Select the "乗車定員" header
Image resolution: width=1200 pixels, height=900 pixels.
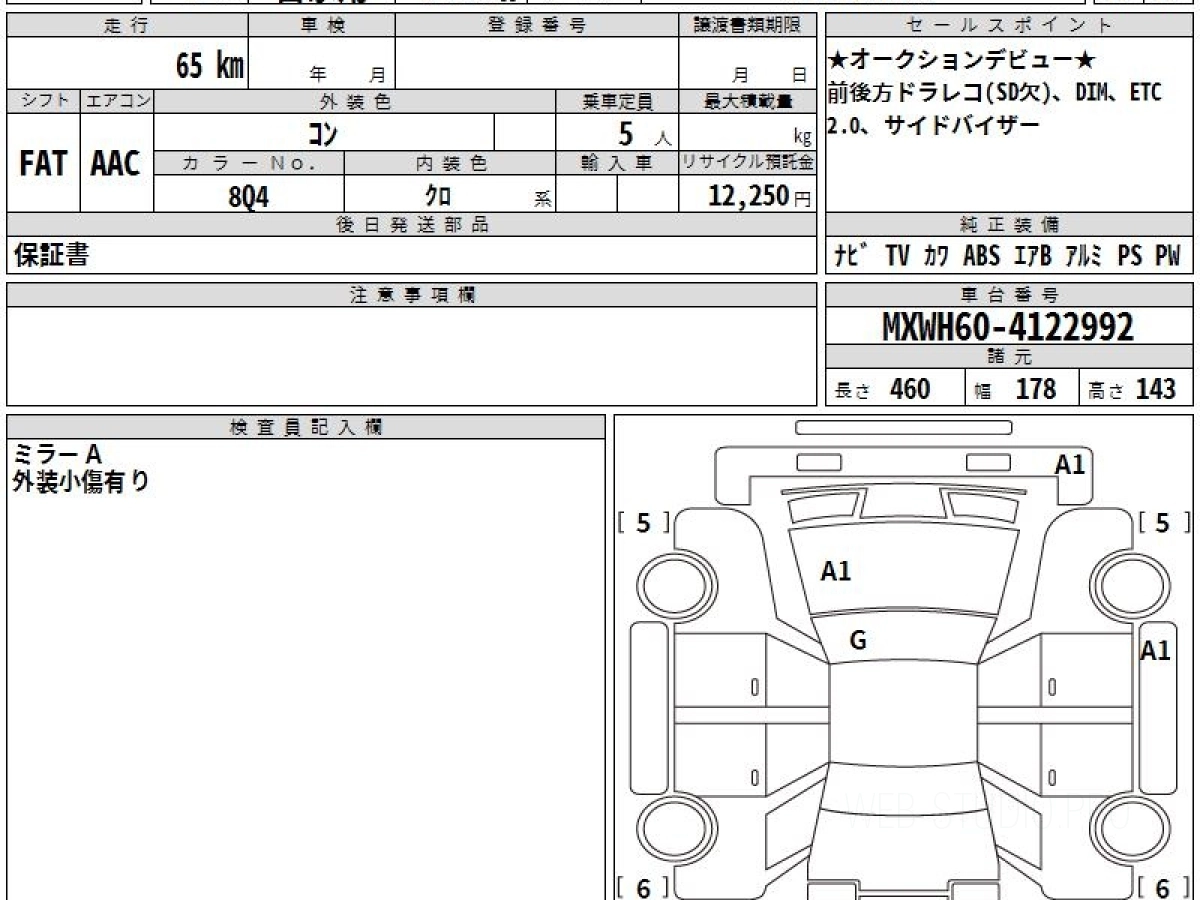click(617, 101)
